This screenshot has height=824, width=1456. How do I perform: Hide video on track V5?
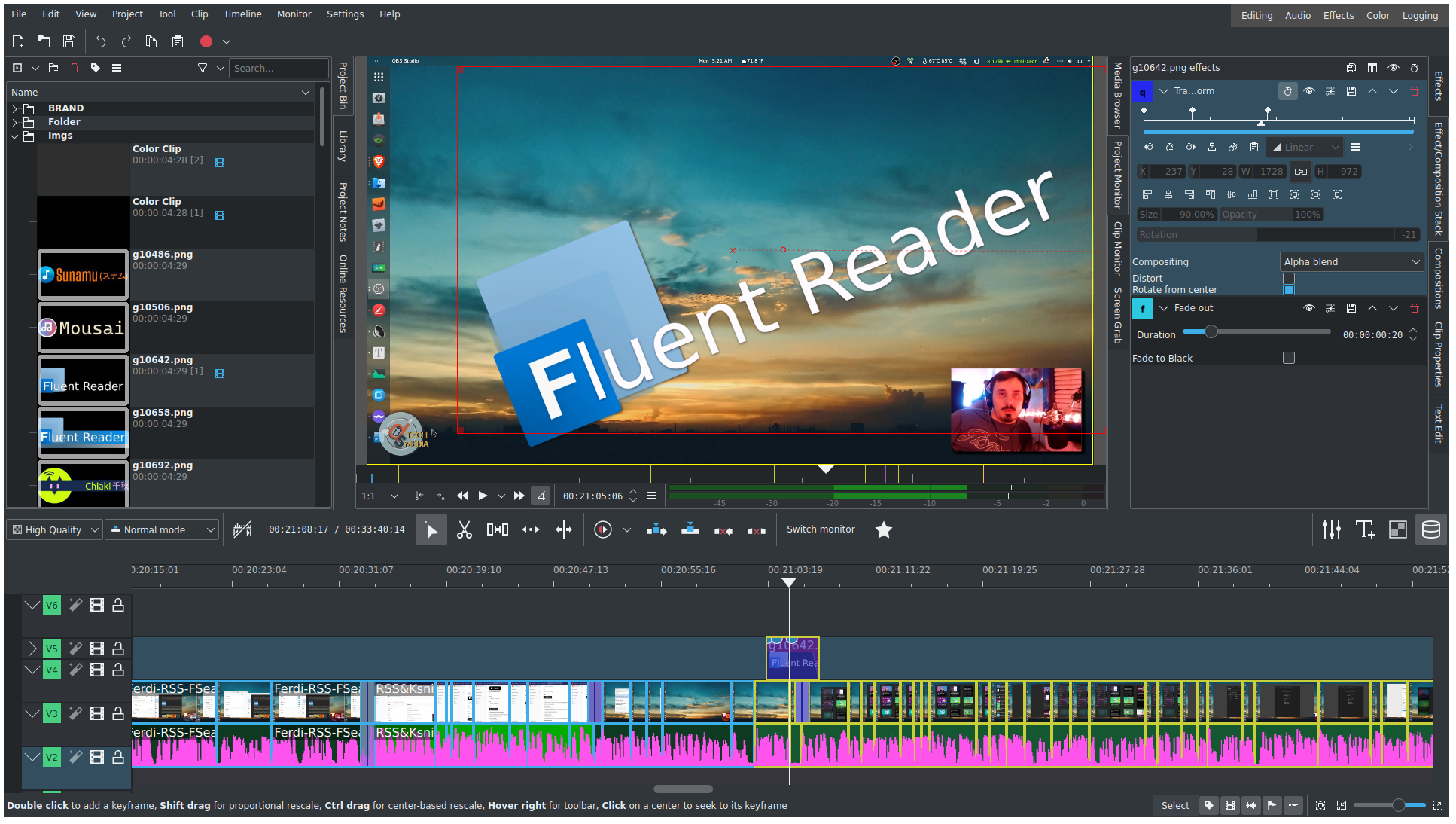[97, 649]
